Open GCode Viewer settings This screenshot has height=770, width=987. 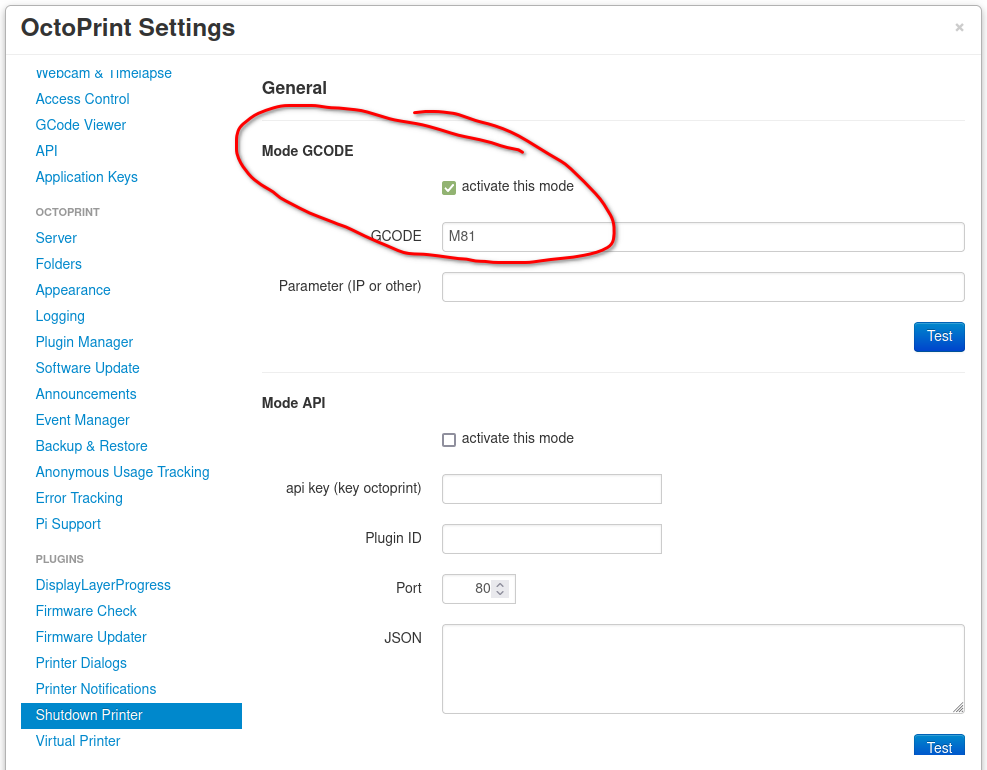coord(81,125)
